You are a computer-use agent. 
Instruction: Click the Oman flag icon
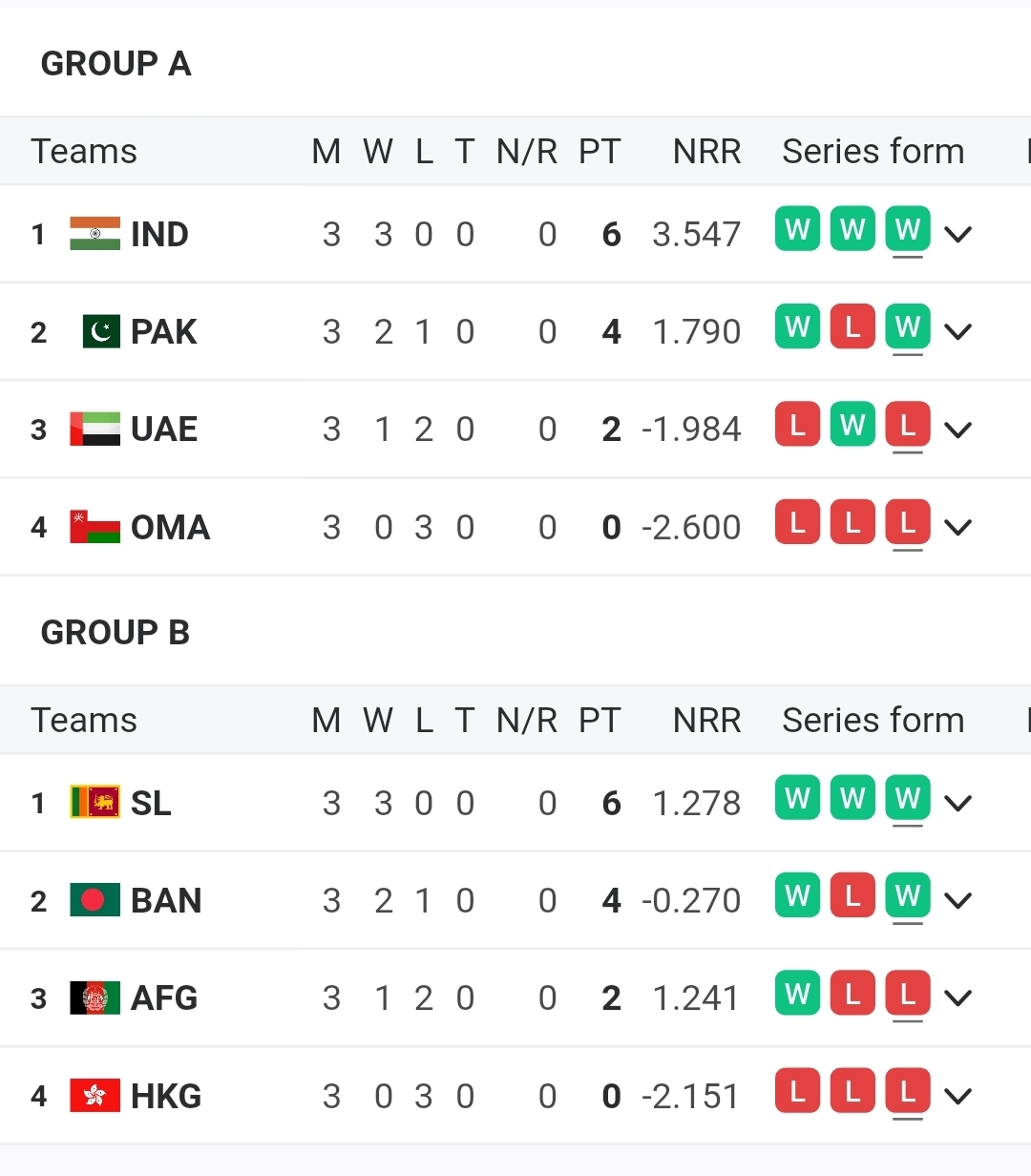click(x=95, y=527)
